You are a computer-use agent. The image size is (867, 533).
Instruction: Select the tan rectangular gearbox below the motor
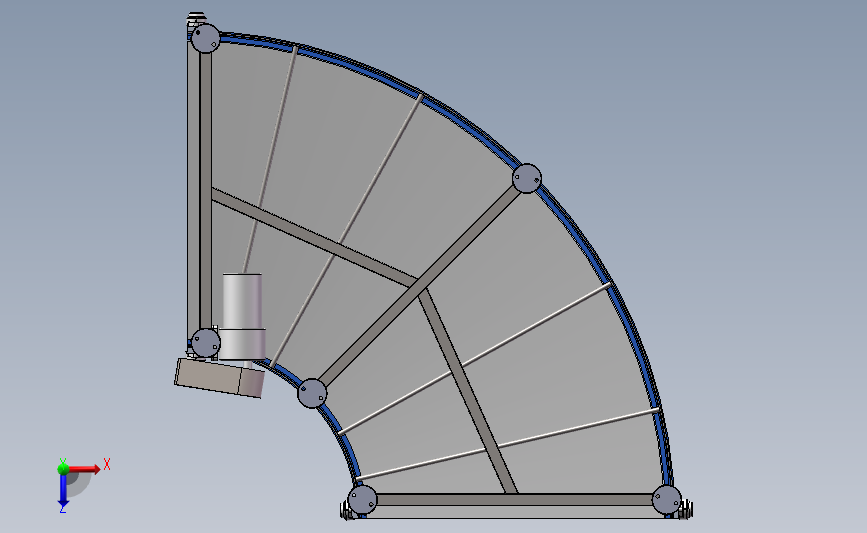pyautogui.click(x=220, y=378)
